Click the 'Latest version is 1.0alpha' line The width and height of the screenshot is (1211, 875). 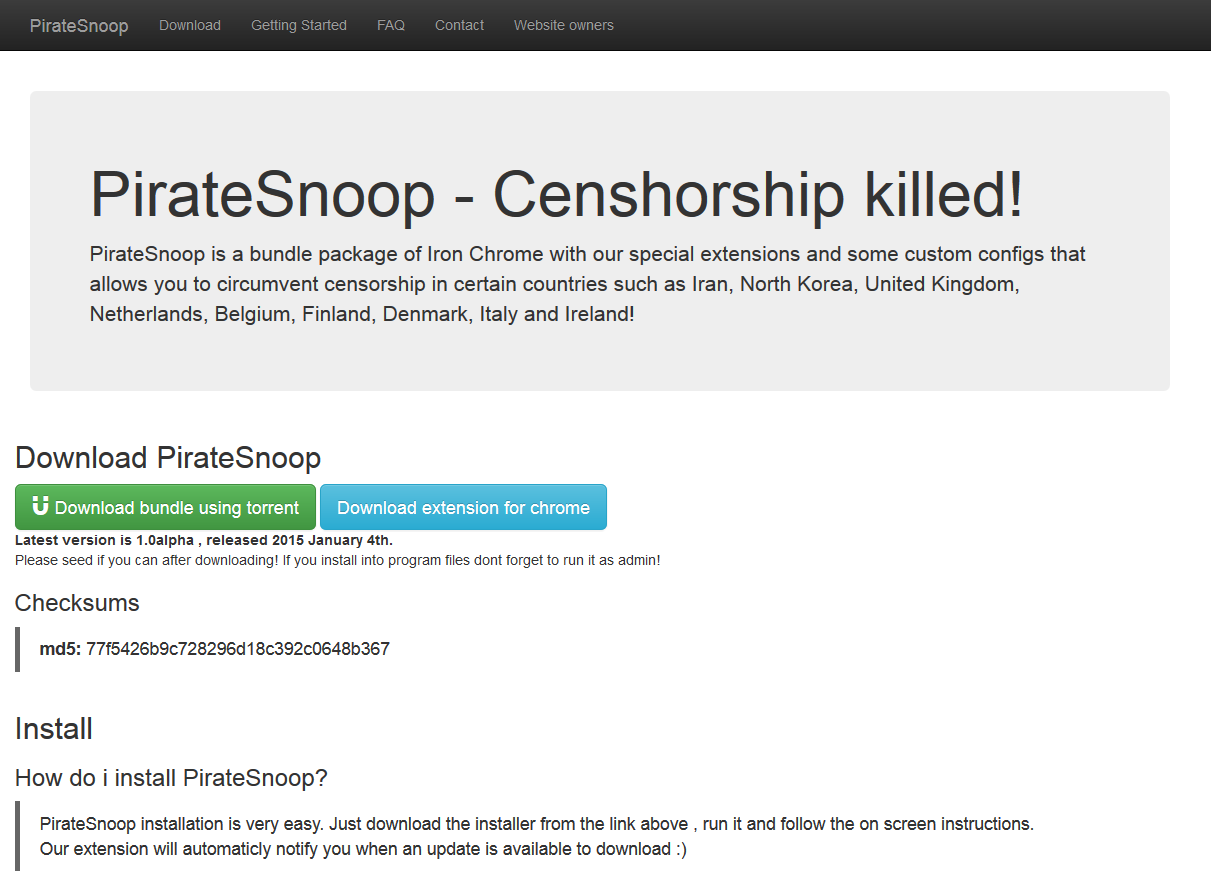click(x=204, y=540)
